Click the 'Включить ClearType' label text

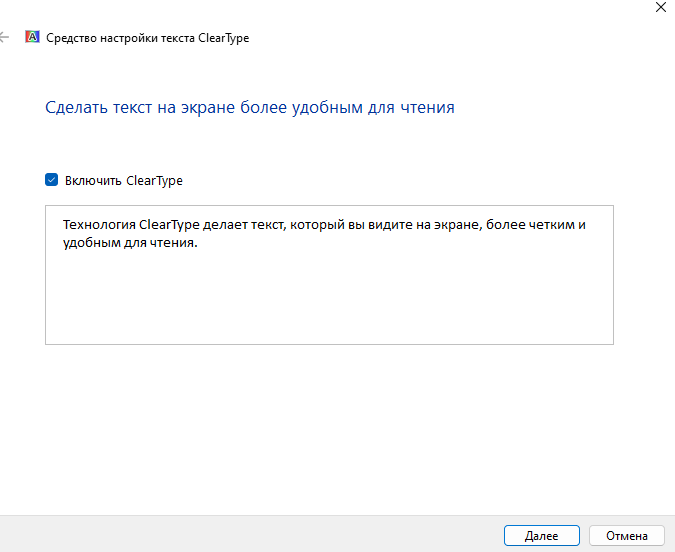[124, 180]
